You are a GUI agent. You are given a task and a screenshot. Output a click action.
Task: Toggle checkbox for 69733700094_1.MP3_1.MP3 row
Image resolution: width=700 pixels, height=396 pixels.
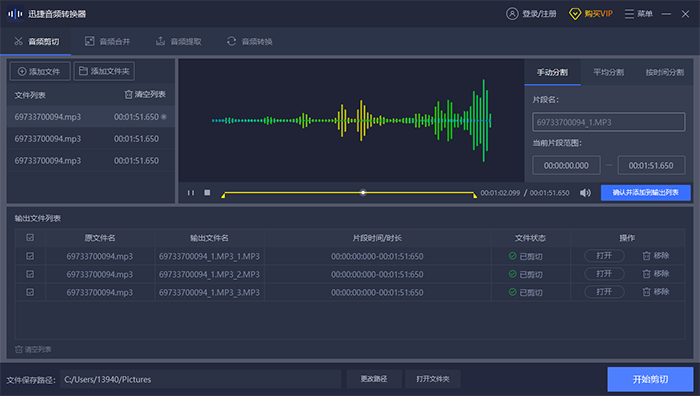click(x=30, y=256)
